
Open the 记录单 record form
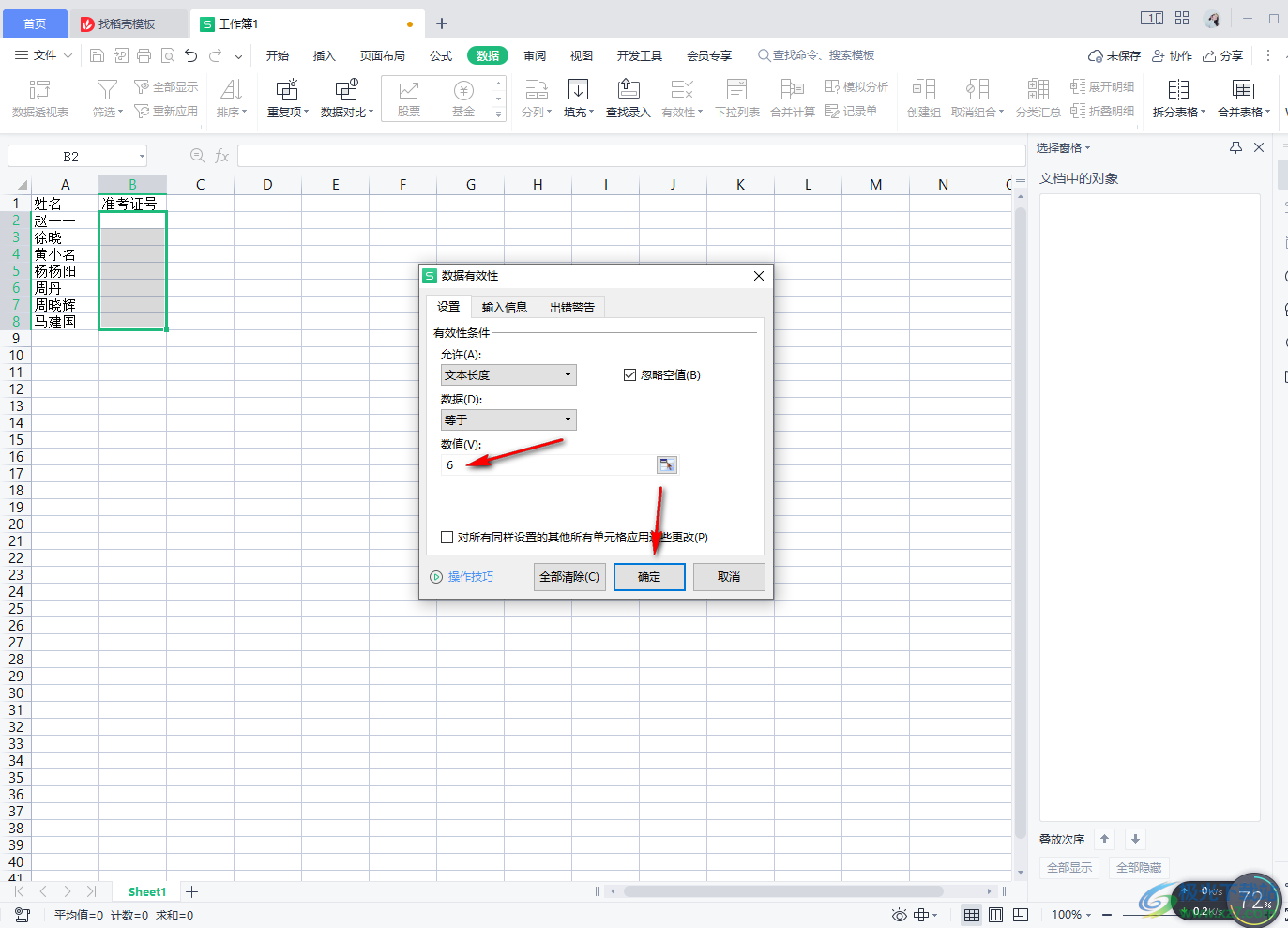click(851, 111)
